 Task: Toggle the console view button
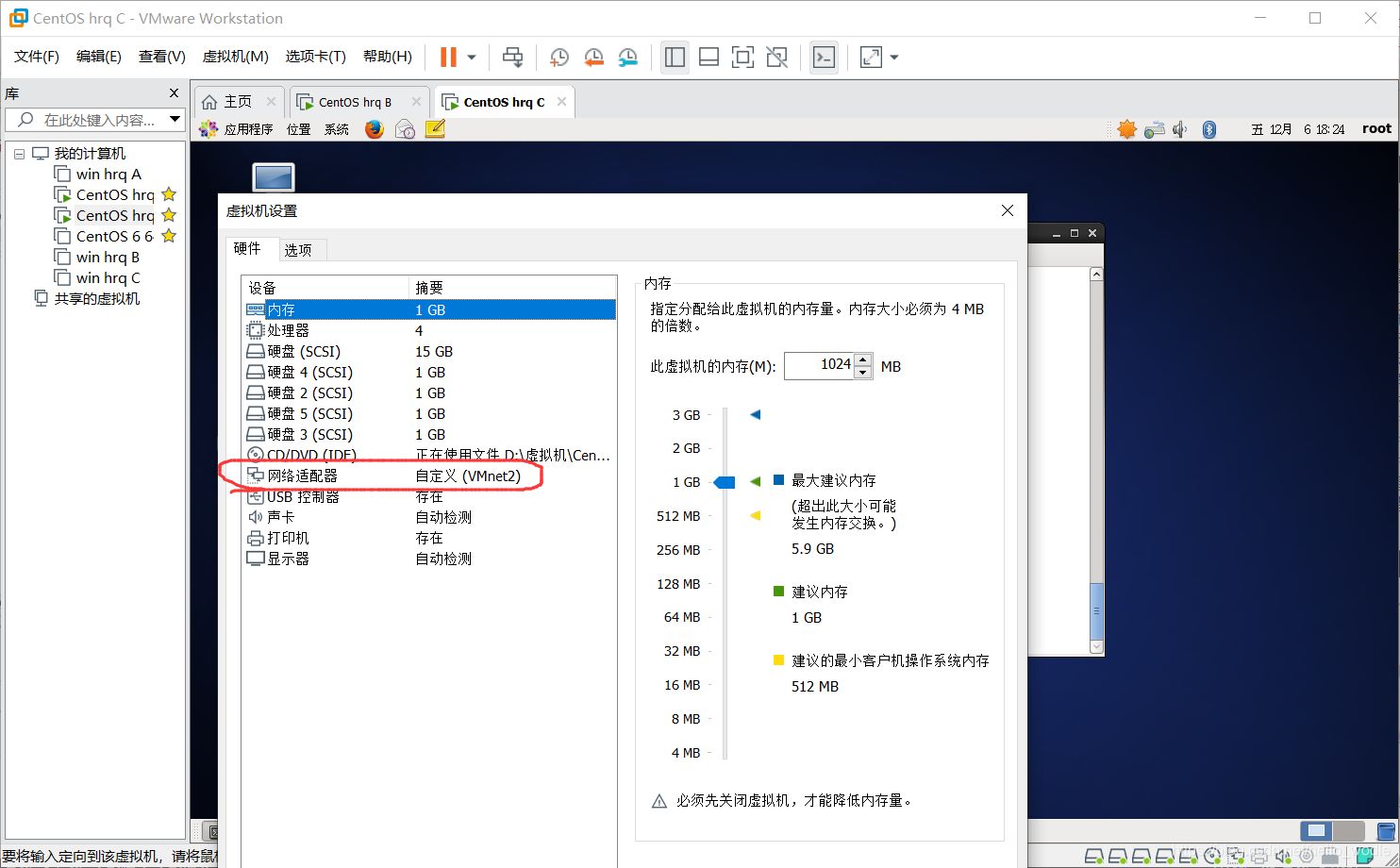(x=824, y=58)
